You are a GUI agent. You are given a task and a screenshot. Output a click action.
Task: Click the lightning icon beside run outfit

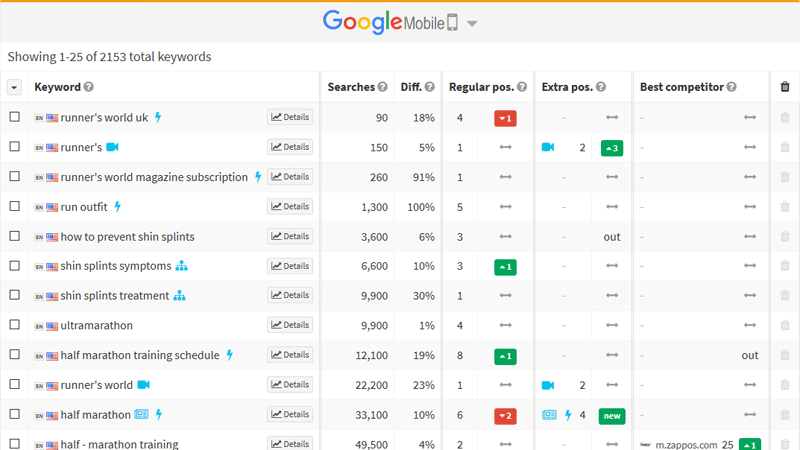117,207
